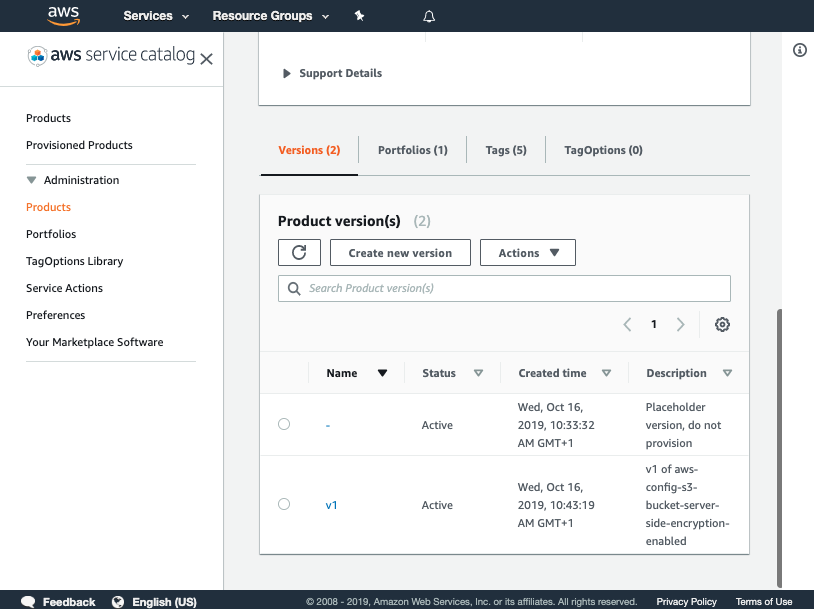Open the Terms of Use link
814x609 pixels.
(x=764, y=602)
